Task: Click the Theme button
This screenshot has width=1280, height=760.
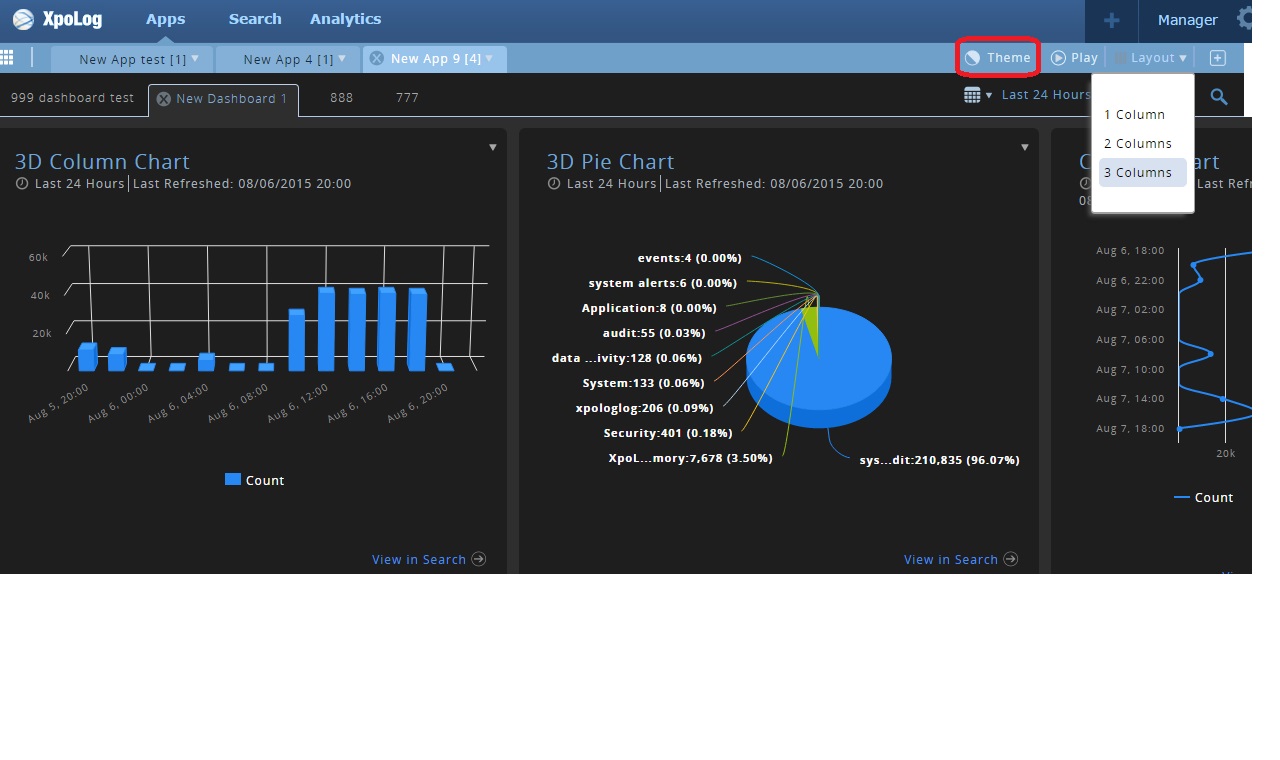Action: point(998,58)
